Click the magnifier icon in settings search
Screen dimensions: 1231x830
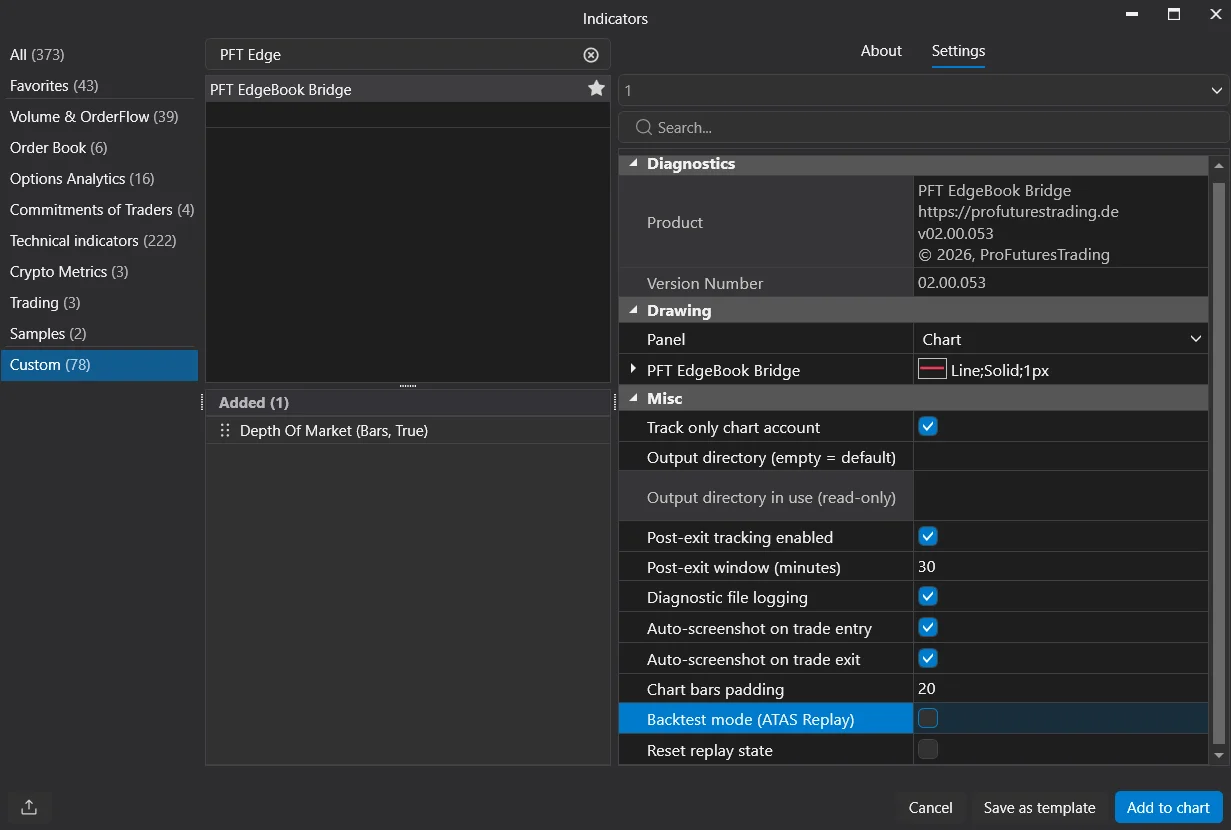click(x=644, y=128)
